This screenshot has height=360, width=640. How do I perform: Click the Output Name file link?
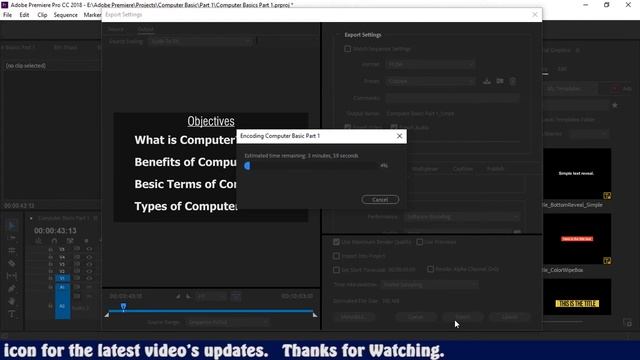[420, 113]
